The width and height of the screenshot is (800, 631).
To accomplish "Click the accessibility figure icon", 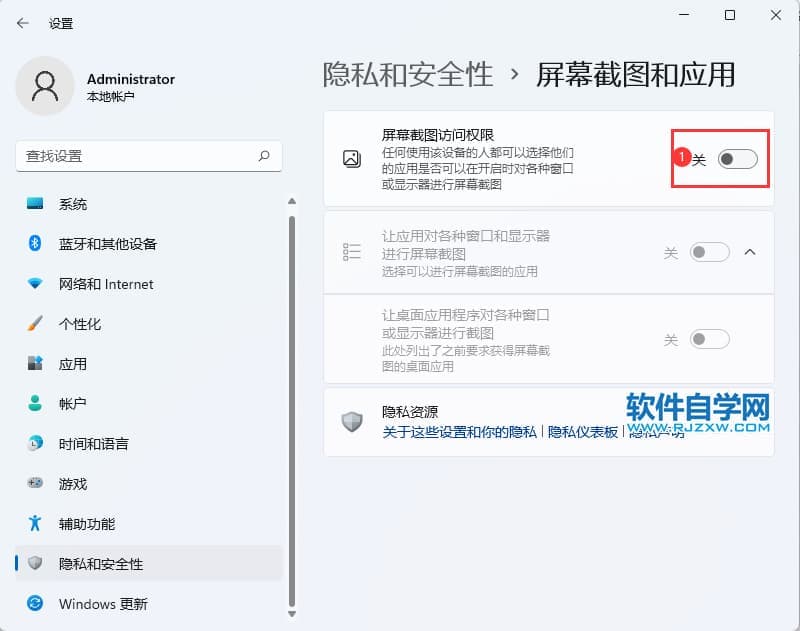I will coord(36,524).
